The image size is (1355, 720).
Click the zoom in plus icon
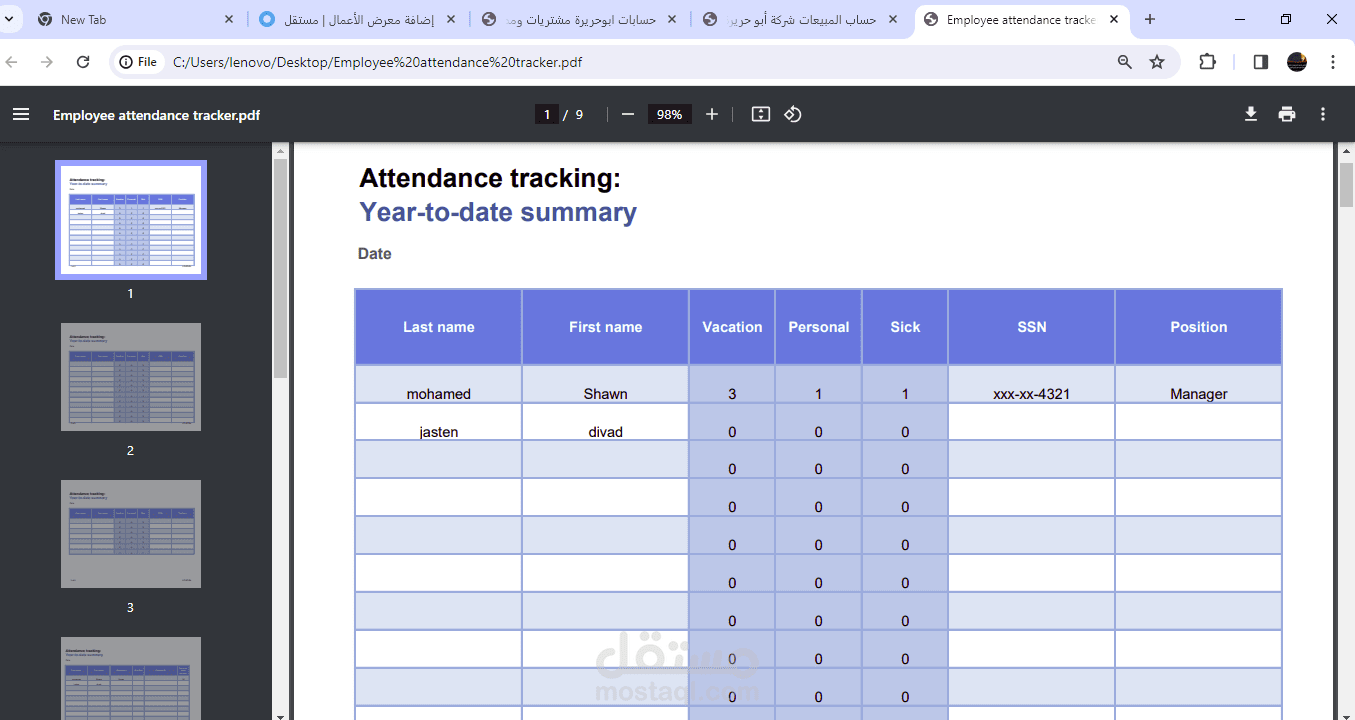point(712,115)
